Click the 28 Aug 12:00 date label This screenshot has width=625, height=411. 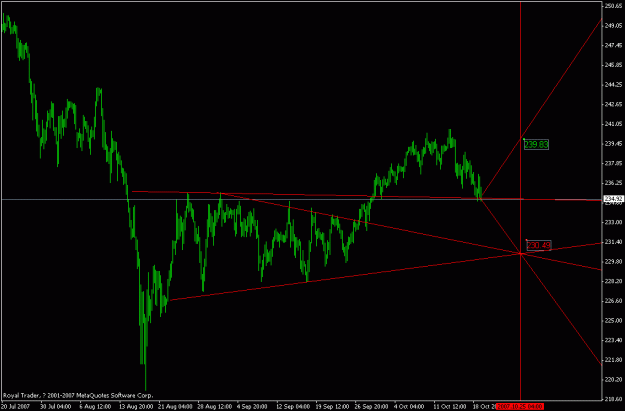215,407
